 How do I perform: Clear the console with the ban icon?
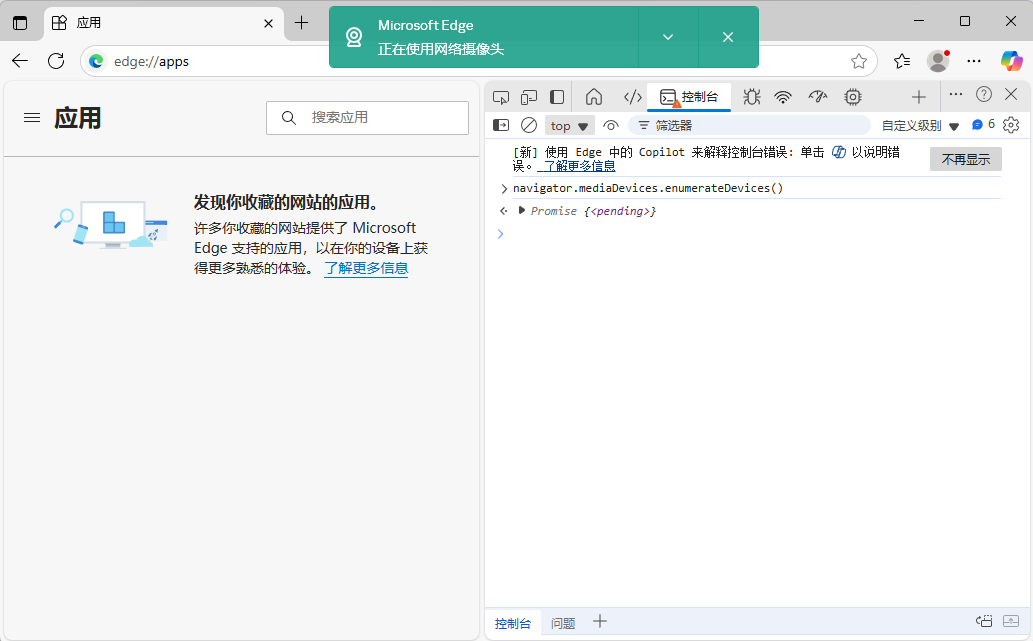tap(529, 125)
